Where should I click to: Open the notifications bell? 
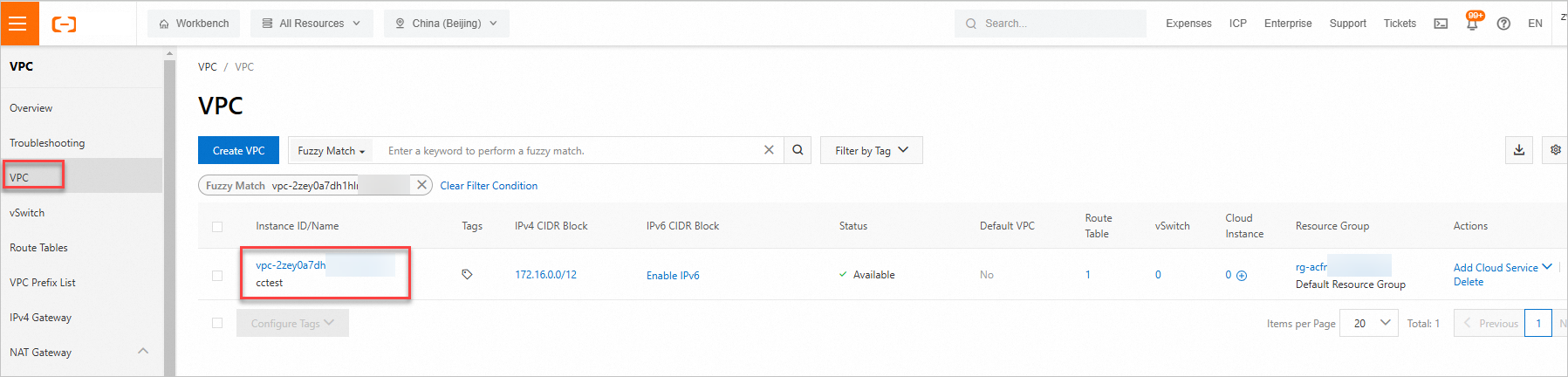pos(1472,24)
